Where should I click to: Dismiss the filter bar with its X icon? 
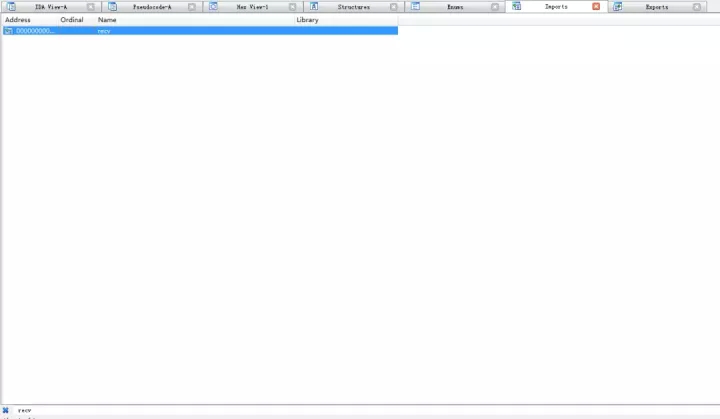coord(5,410)
